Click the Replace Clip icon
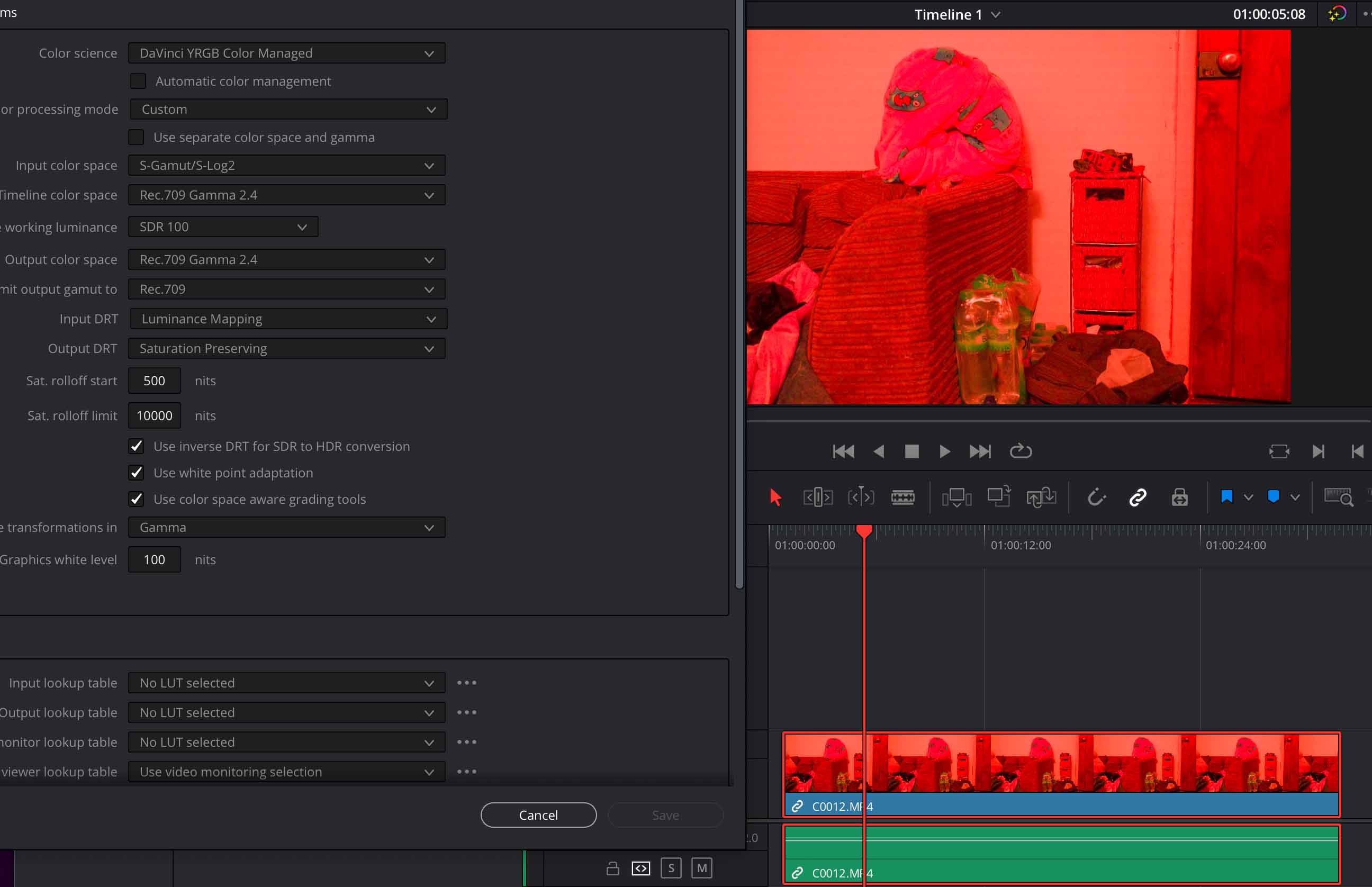The height and width of the screenshot is (887, 1372). [1041, 497]
